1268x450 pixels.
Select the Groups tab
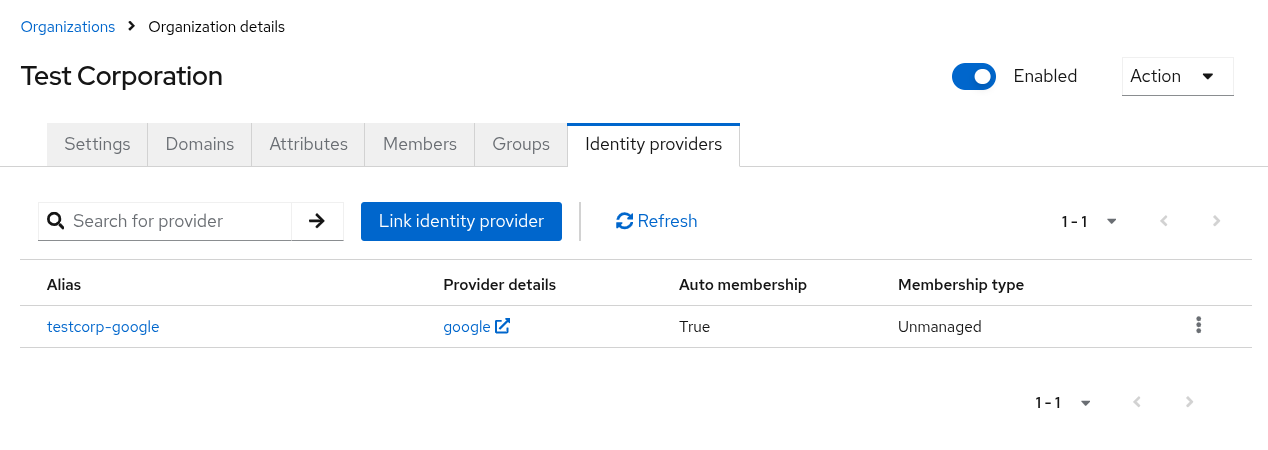(x=521, y=144)
